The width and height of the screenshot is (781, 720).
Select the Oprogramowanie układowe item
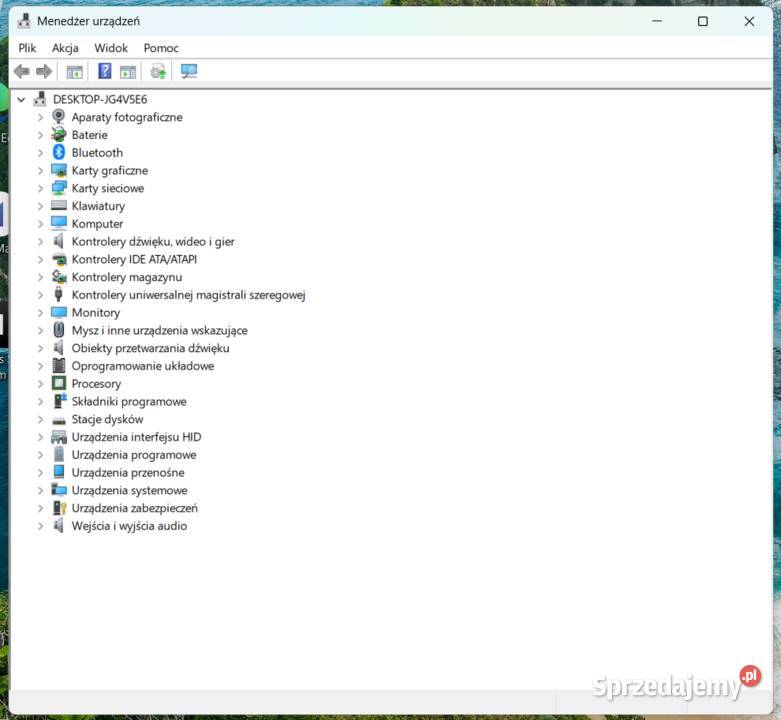point(142,366)
